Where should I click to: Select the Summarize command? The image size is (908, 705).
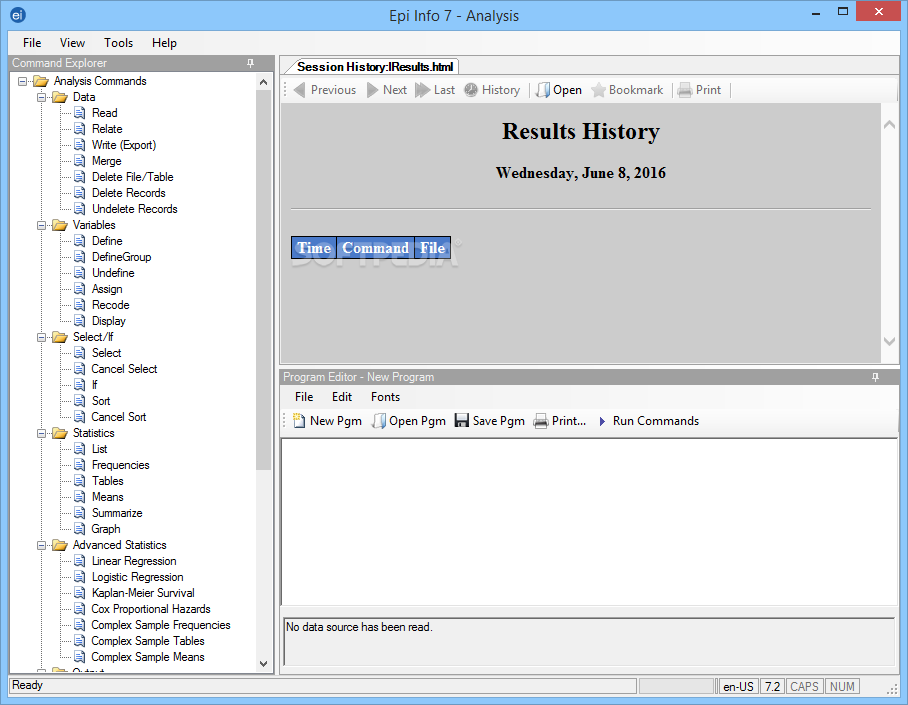pos(117,513)
